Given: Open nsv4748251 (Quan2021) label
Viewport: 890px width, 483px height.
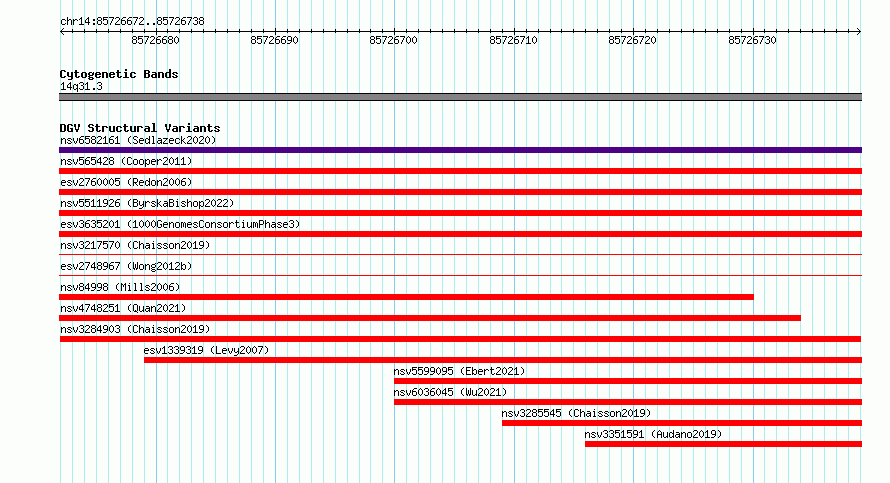Looking at the screenshot, I should 123,308.
